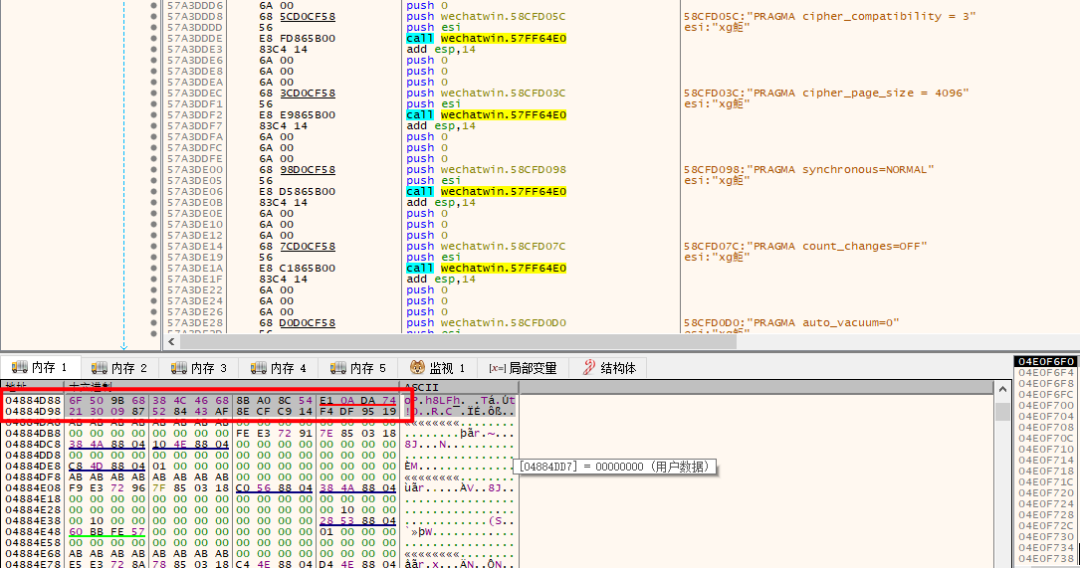Click comment PRAGMA cipher_compatibility = 3
The height and width of the screenshot is (568, 1080).
point(830,17)
